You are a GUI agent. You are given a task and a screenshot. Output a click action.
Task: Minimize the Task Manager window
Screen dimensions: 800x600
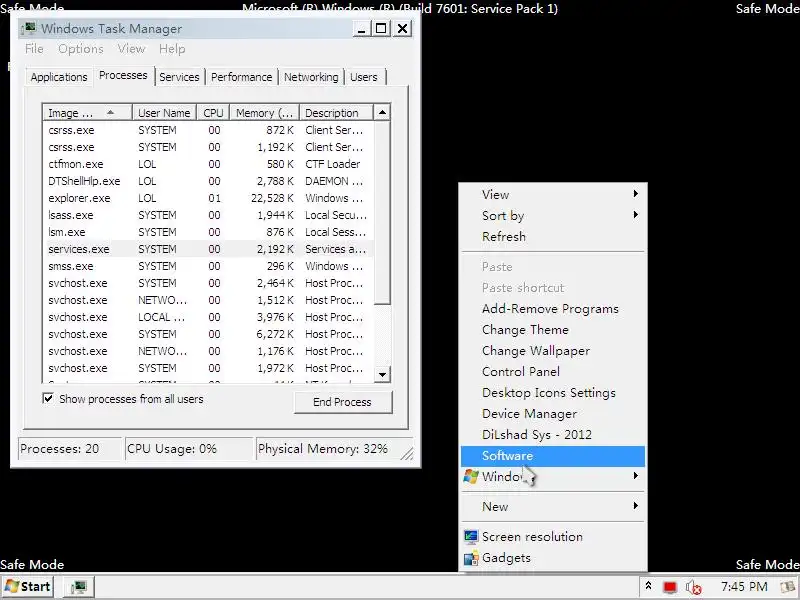[x=361, y=29]
